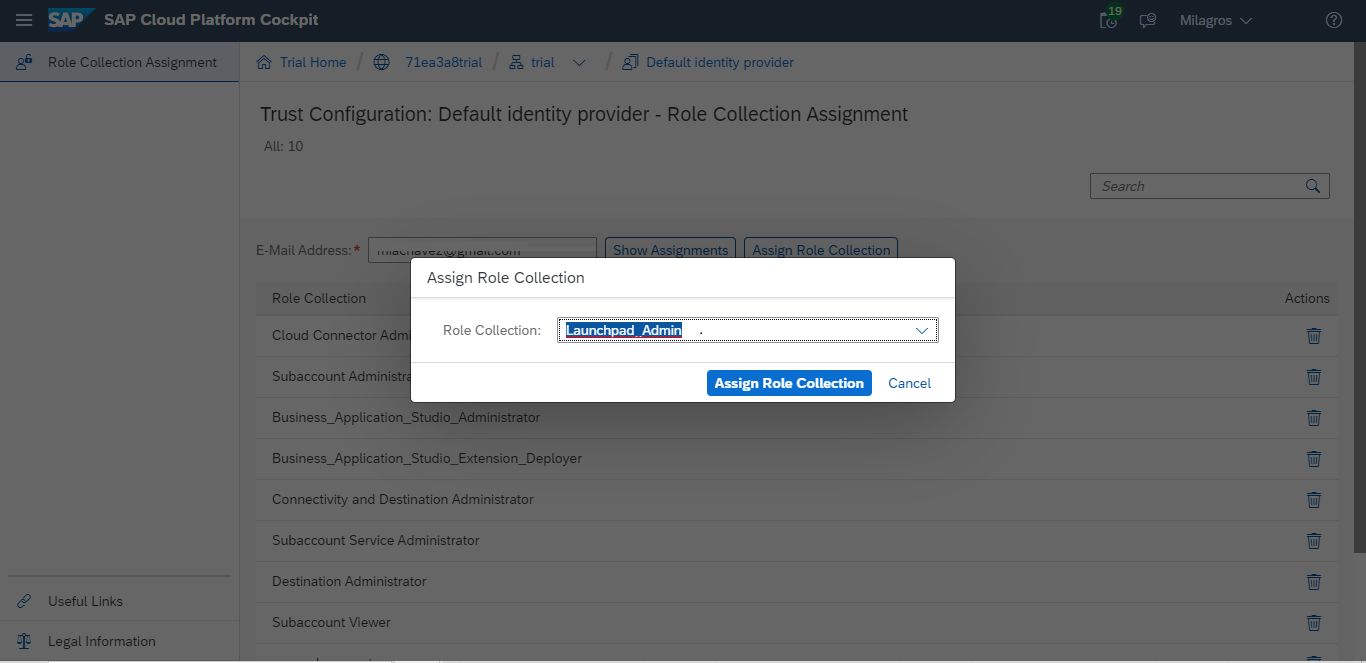Open the help question mark icon
This screenshot has height=663, width=1366.
[x=1333, y=20]
